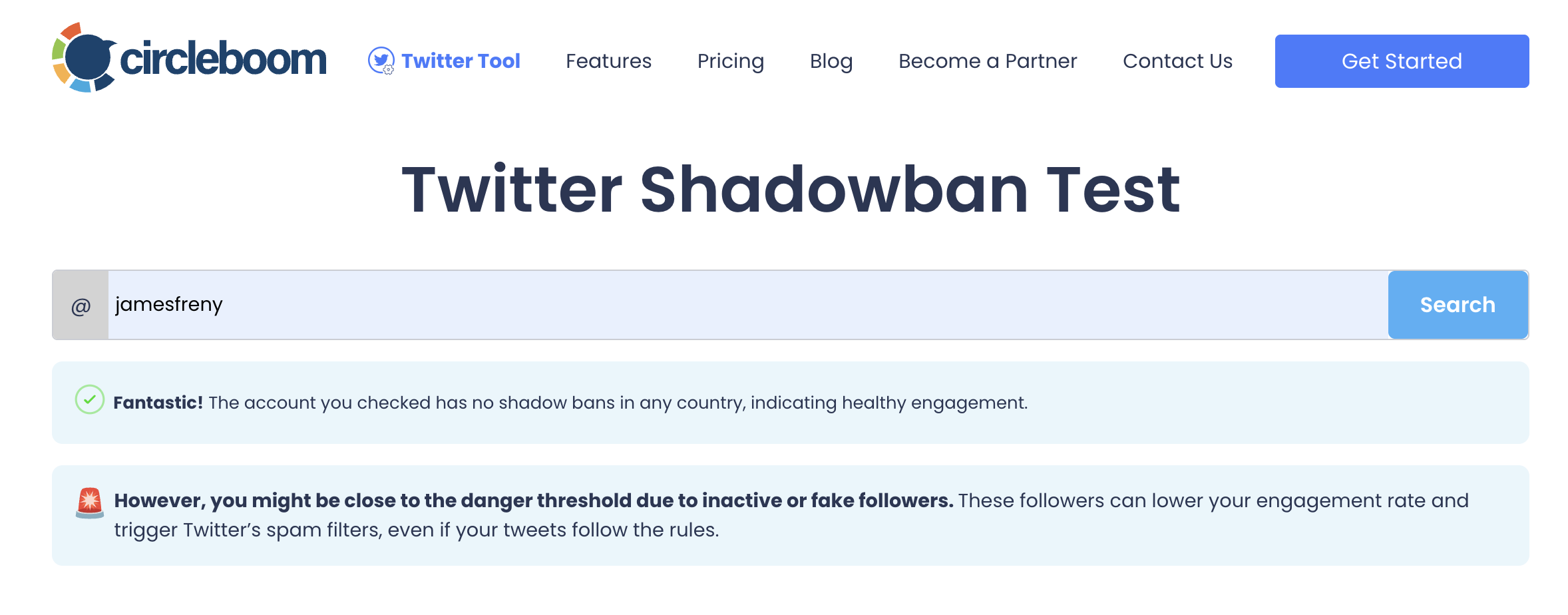
Task: Open the Twitter Tool menu item
Action: (x=461, y=61)
